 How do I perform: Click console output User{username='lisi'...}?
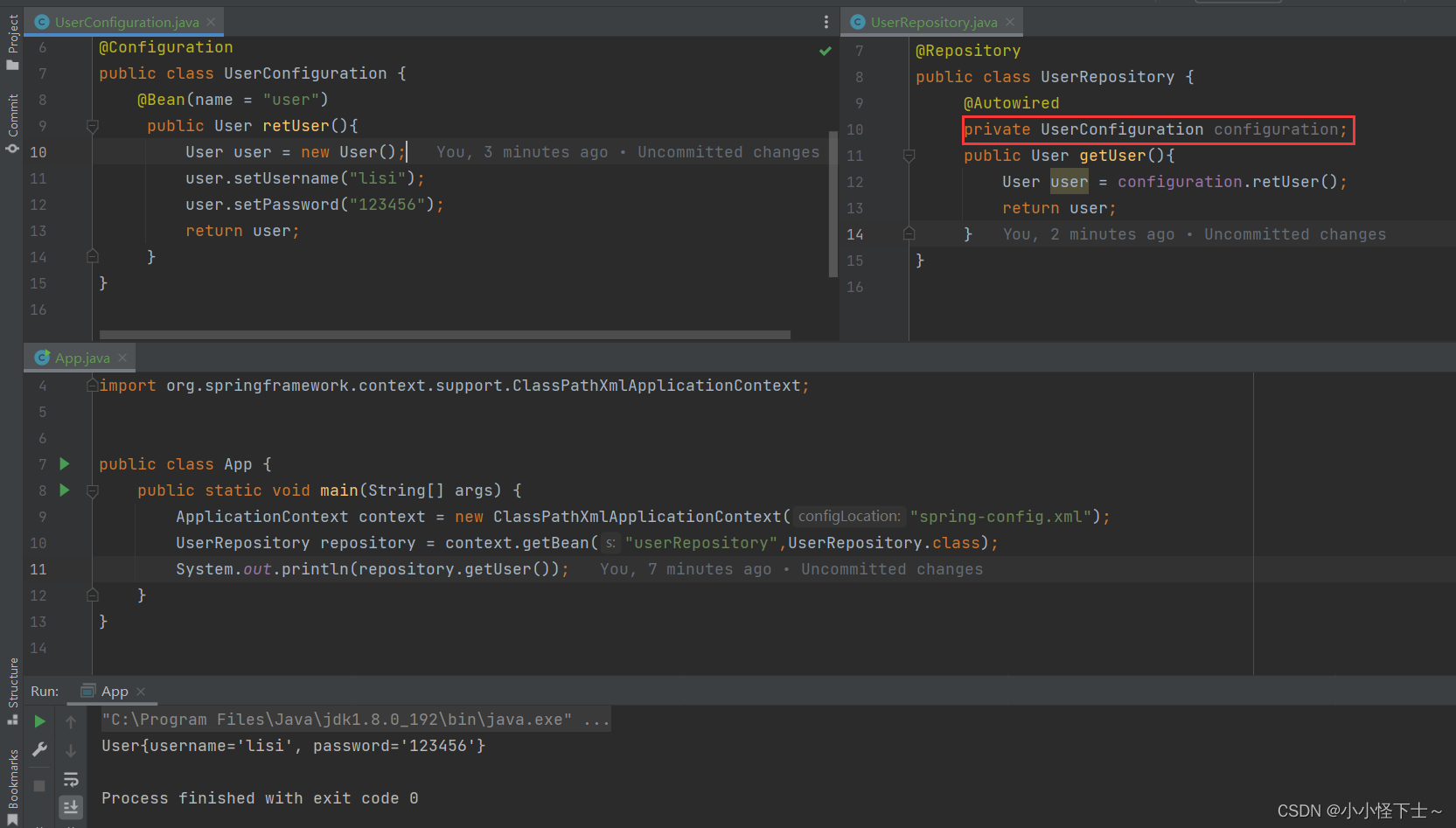(294, 746)
